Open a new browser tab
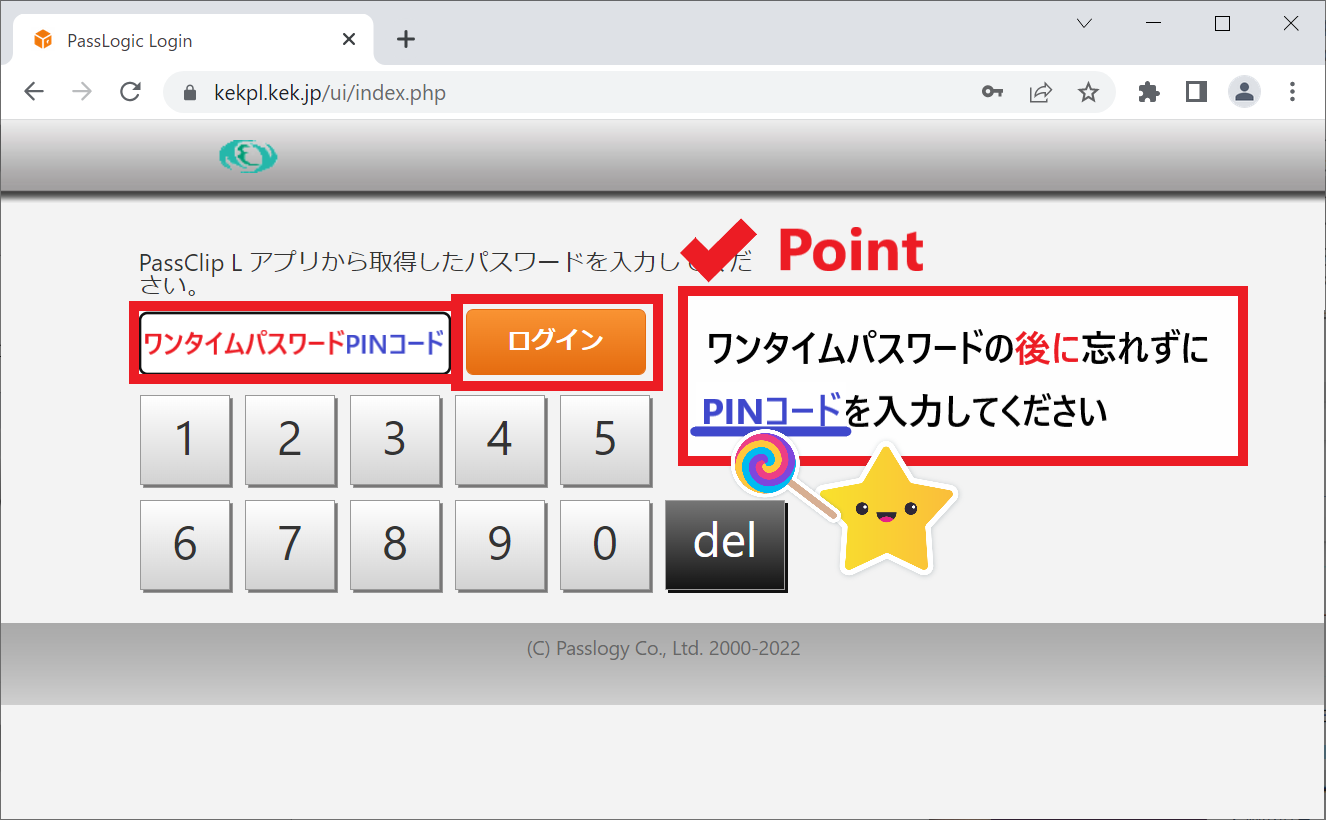This screenshot has width=1326, height=820. tap(405, 39)
